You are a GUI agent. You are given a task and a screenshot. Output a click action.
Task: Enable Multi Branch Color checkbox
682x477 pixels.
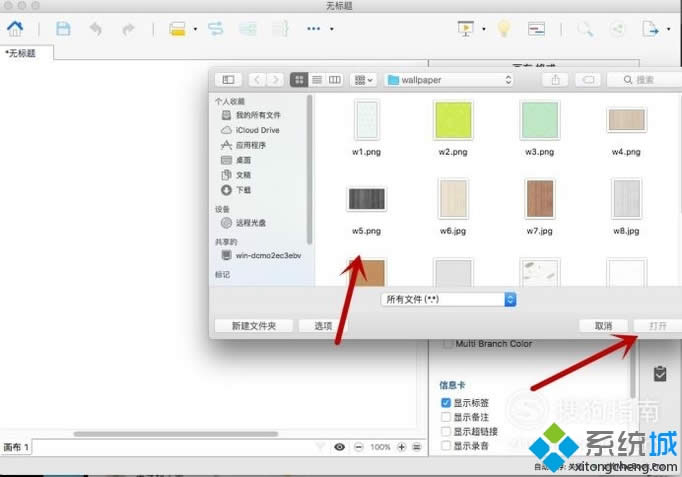tap(447, 344)
